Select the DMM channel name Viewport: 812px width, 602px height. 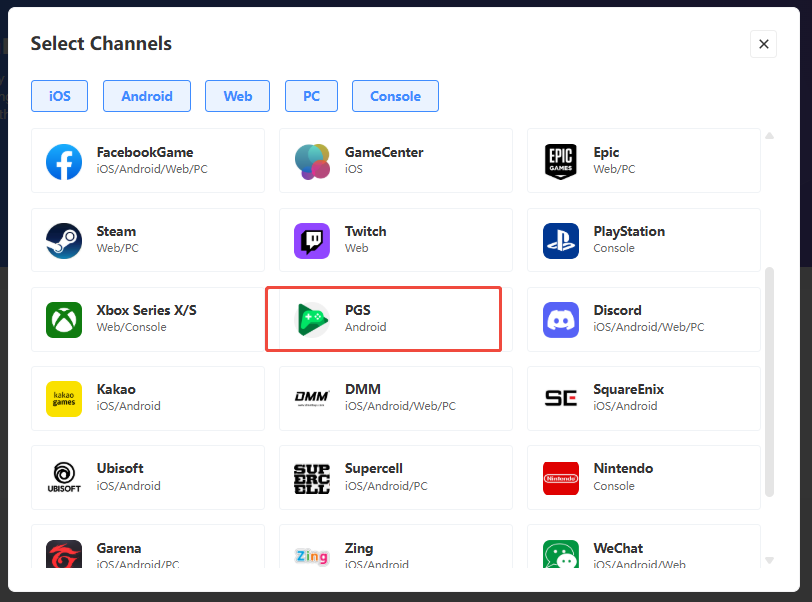coord(363,389)
